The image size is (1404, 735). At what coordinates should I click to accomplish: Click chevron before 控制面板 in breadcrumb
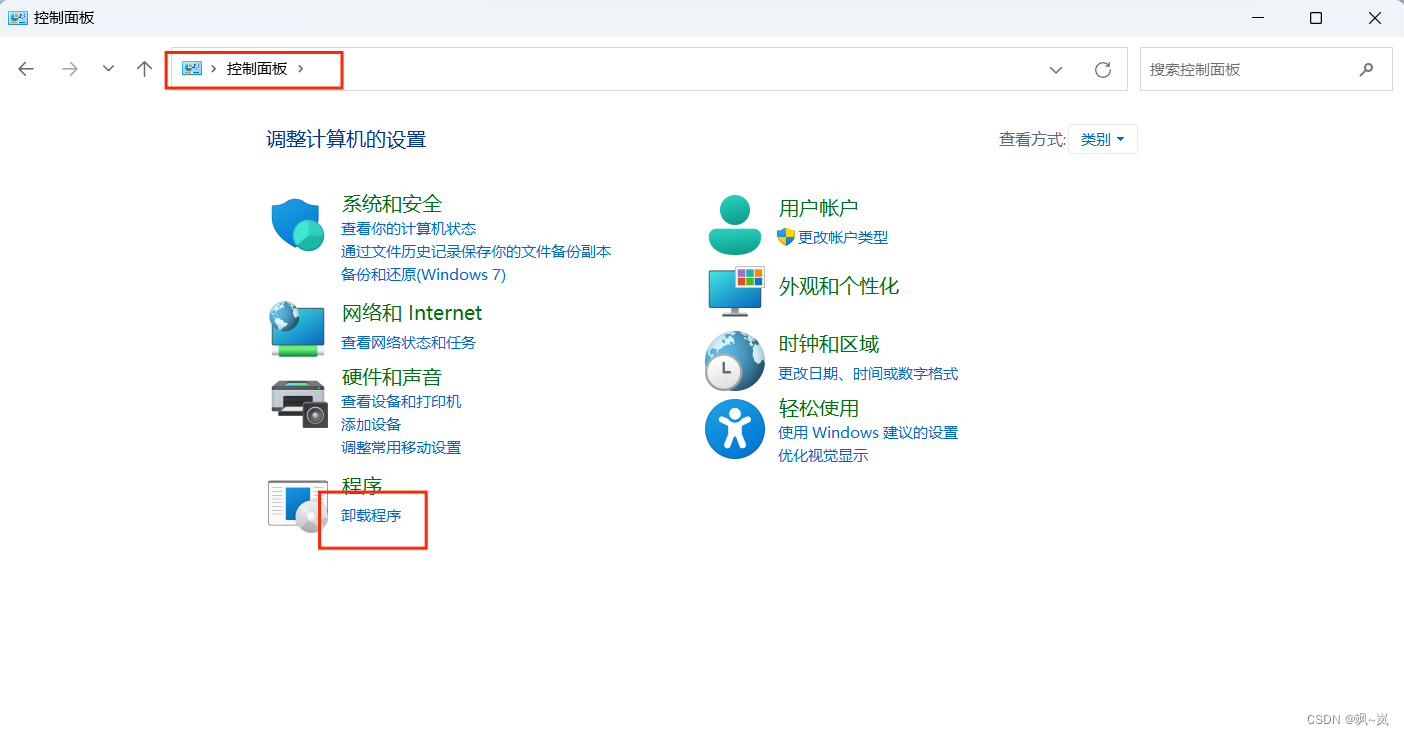(214, 68)
